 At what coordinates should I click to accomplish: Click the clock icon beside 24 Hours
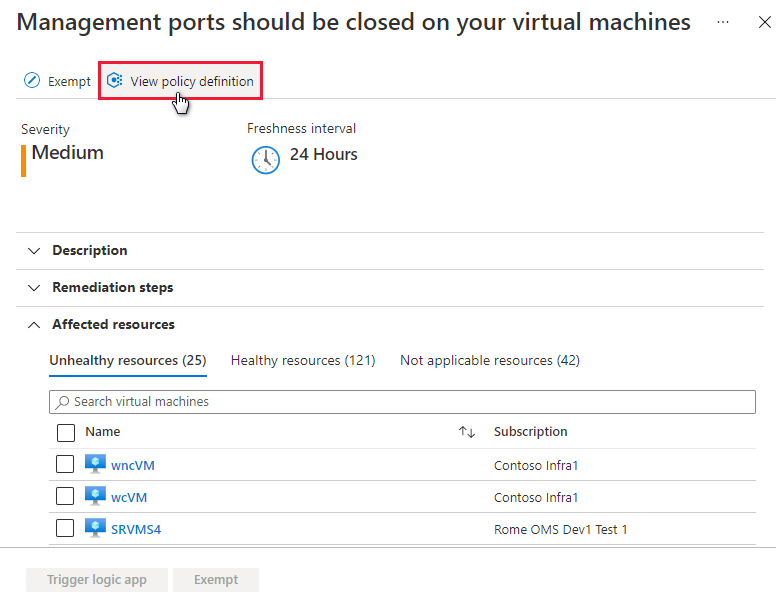266,160
